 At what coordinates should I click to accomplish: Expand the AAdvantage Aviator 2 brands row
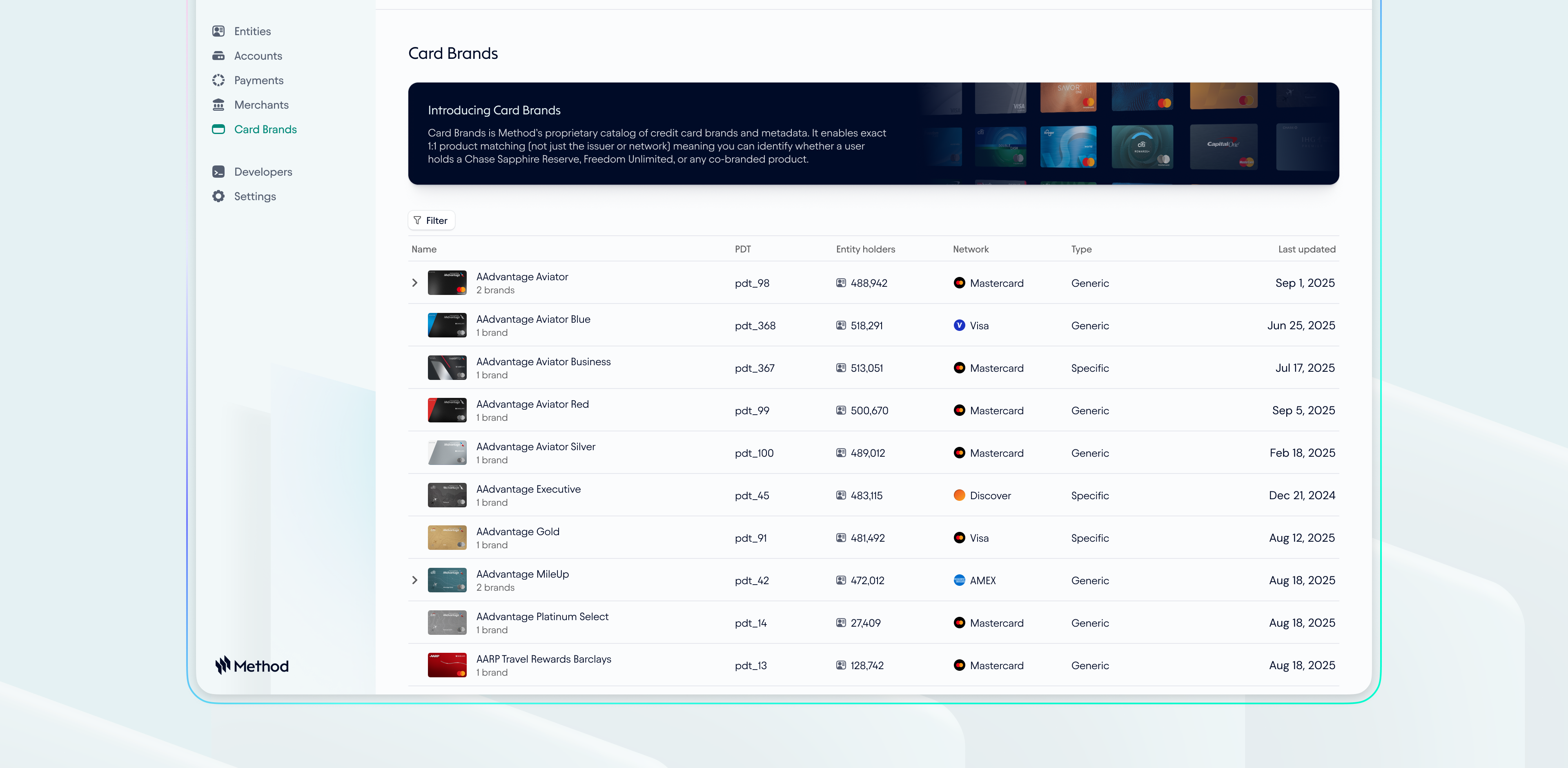415,283
